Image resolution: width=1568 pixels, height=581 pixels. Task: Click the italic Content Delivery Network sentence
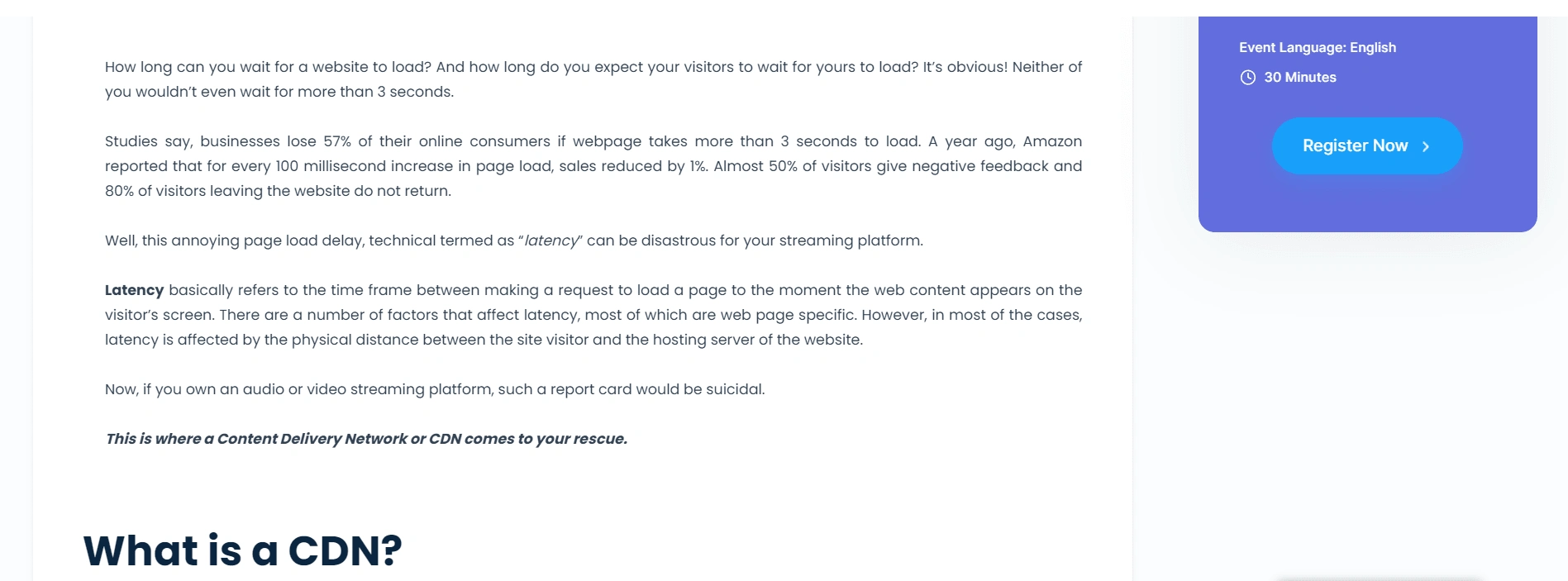[366, 439]
